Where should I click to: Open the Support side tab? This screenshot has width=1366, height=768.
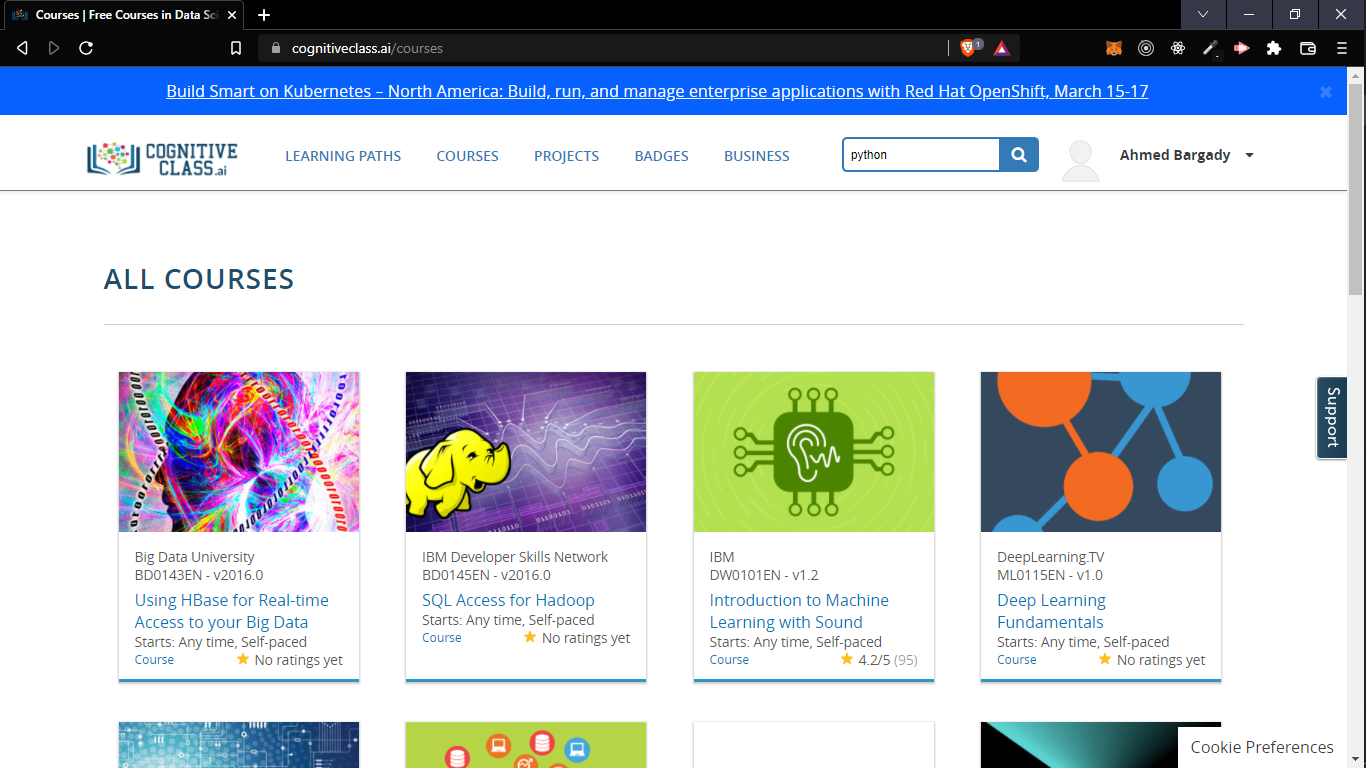1332,417
